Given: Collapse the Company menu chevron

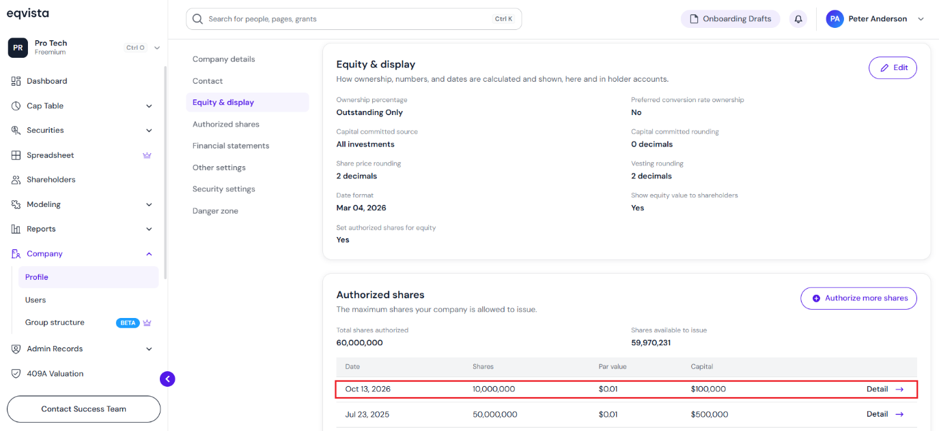Looking at the screenshot, I should click(x=149, y=254).
